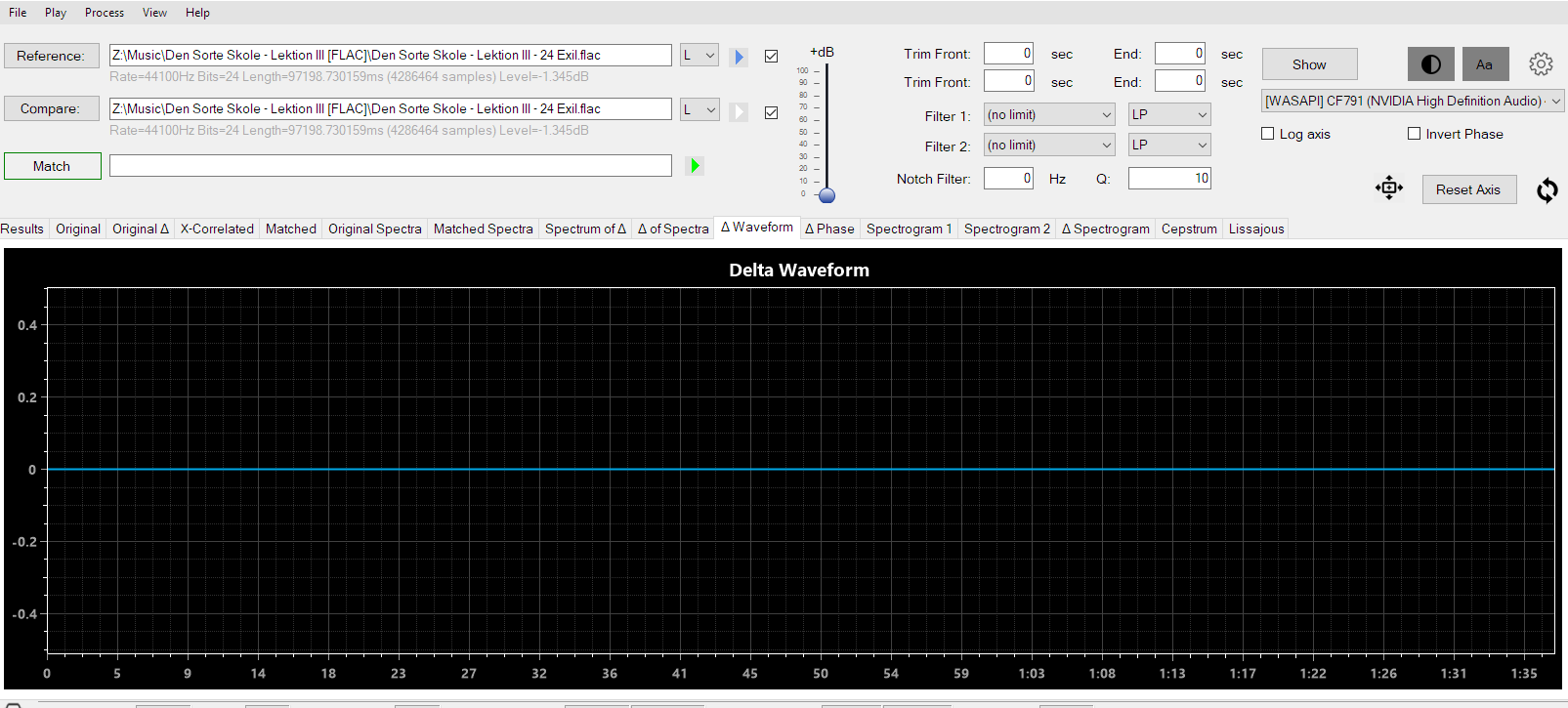Click the Aa font size button

tap(1485, 64)
